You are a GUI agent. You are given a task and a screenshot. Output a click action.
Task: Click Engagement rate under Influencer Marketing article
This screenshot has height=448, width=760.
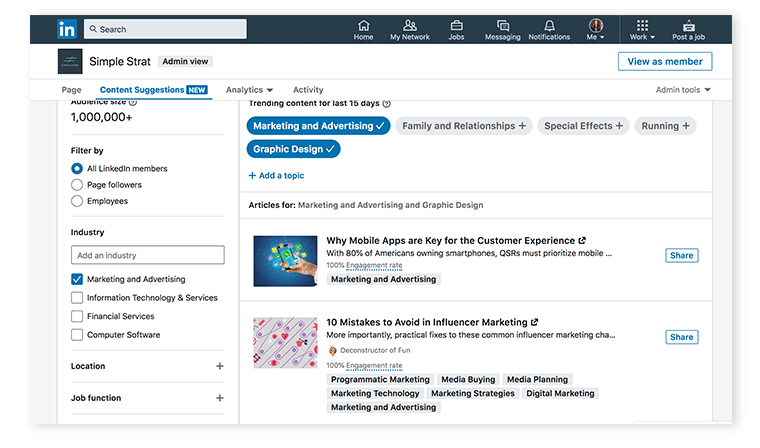pos(374,366)
